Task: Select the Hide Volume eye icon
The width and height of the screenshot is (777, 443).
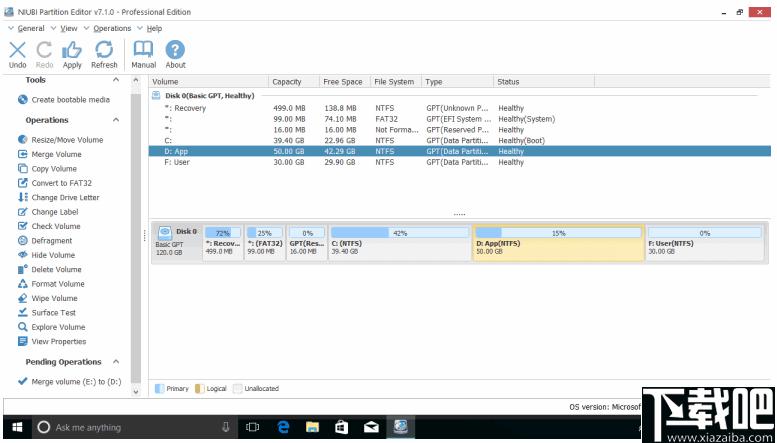Action: click(x=22, y=255)
